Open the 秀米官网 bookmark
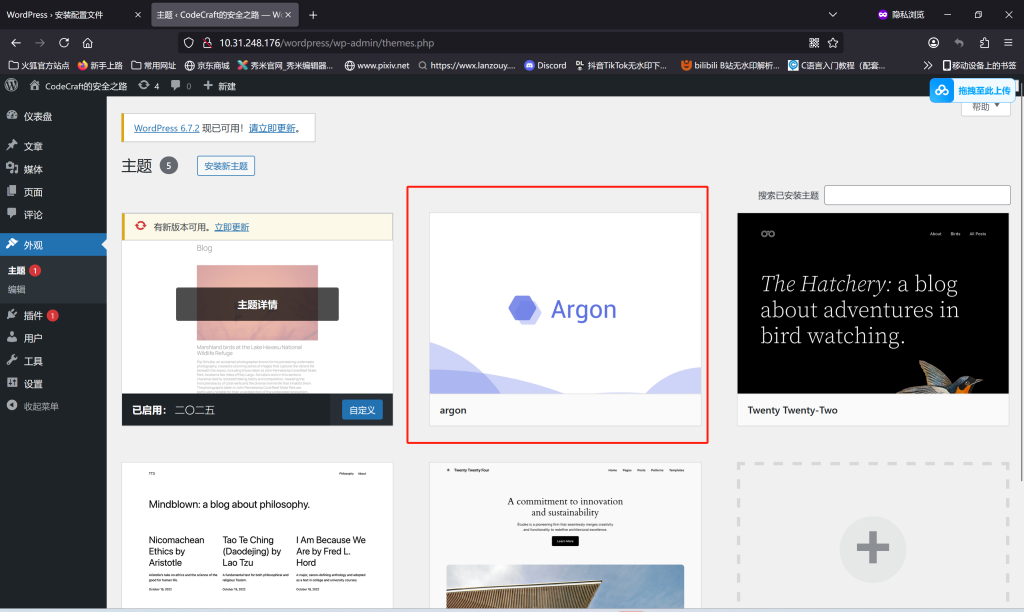The image size is (1024, 612). point(285,65)
